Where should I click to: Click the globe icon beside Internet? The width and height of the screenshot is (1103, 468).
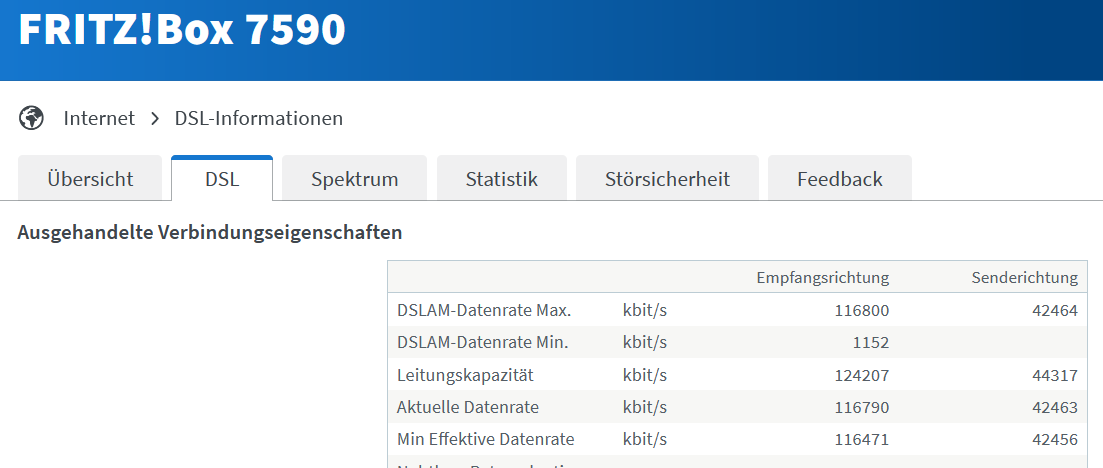coord(31,118)
